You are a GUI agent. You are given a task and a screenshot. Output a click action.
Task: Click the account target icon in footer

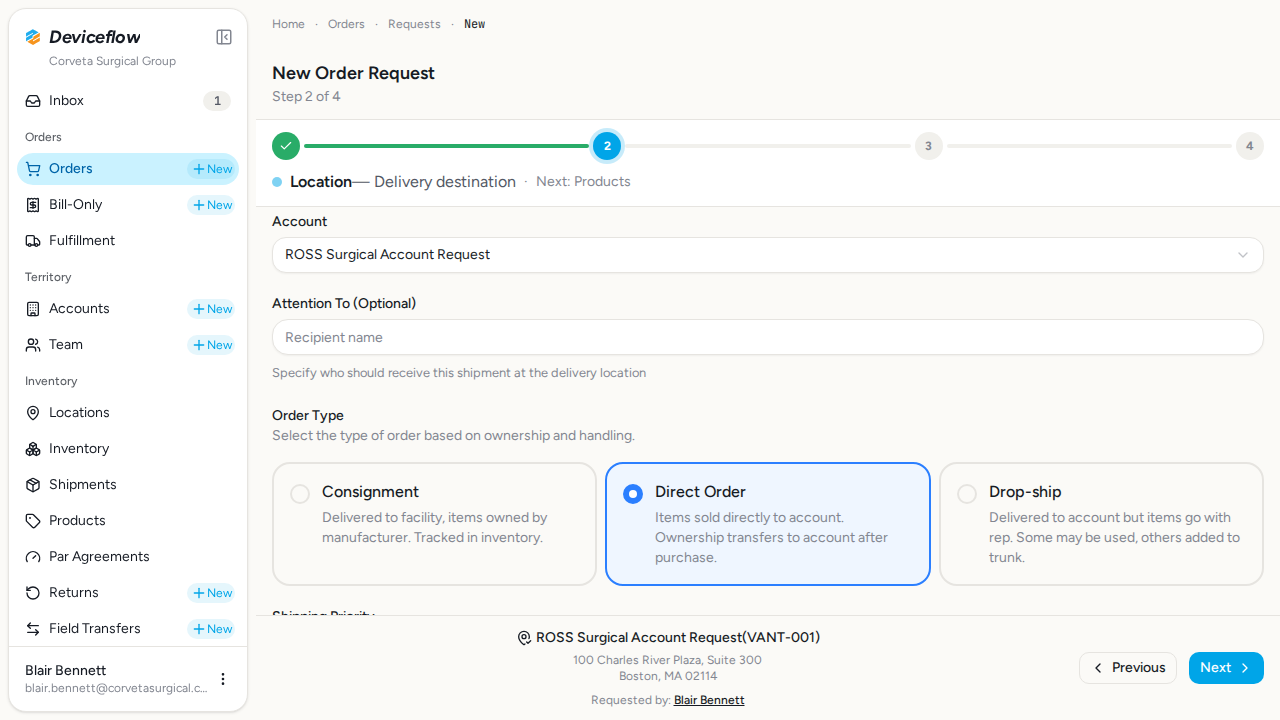[524, 638]
